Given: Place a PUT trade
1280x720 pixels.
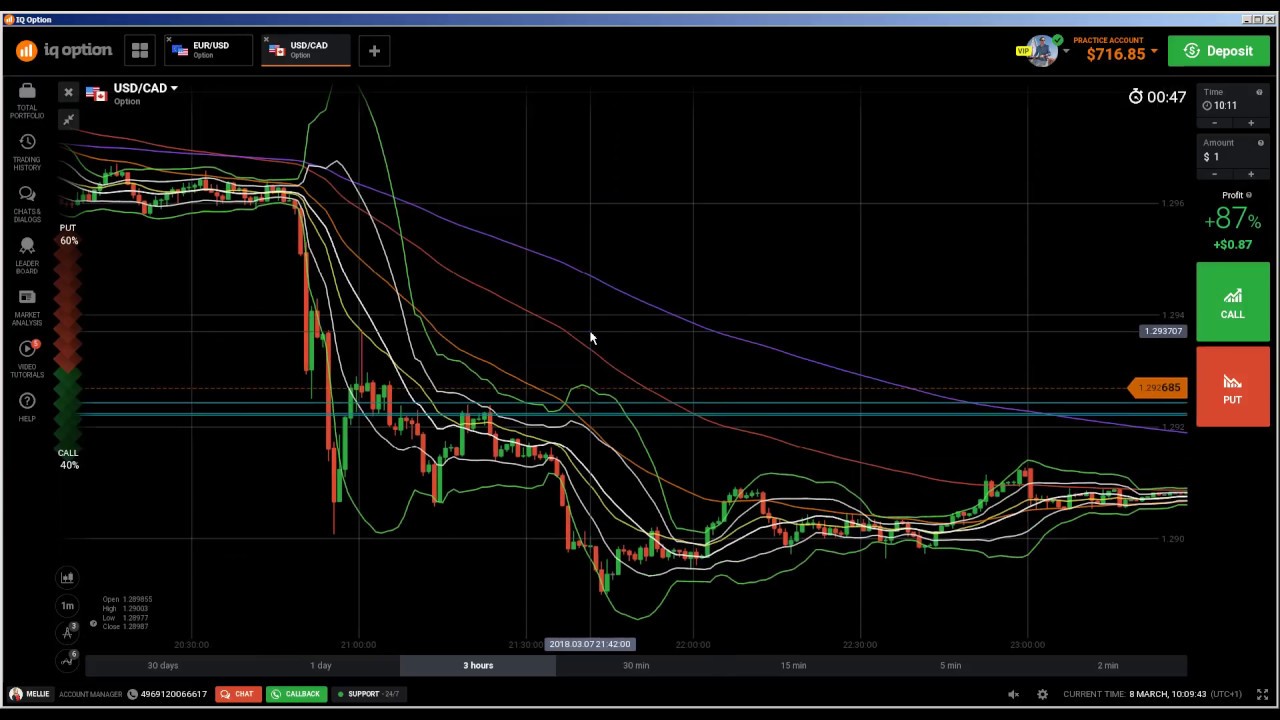Looking at the screenshot, I should click(x=1232, y=387).
